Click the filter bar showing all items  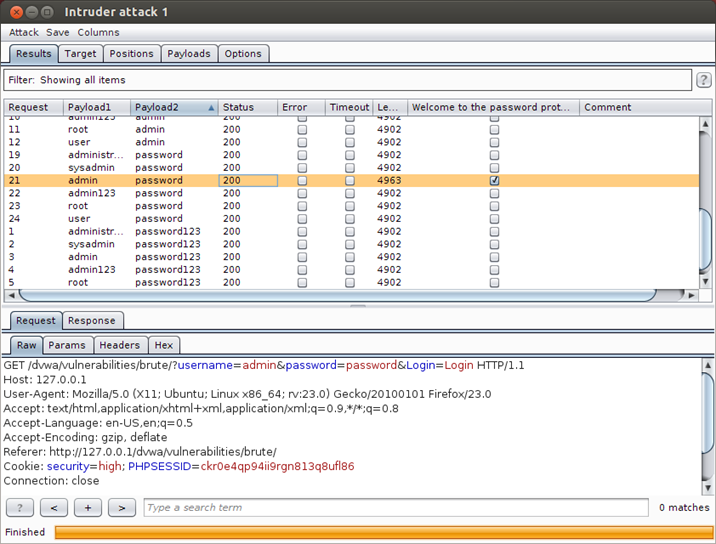click(x=347, y=80)
